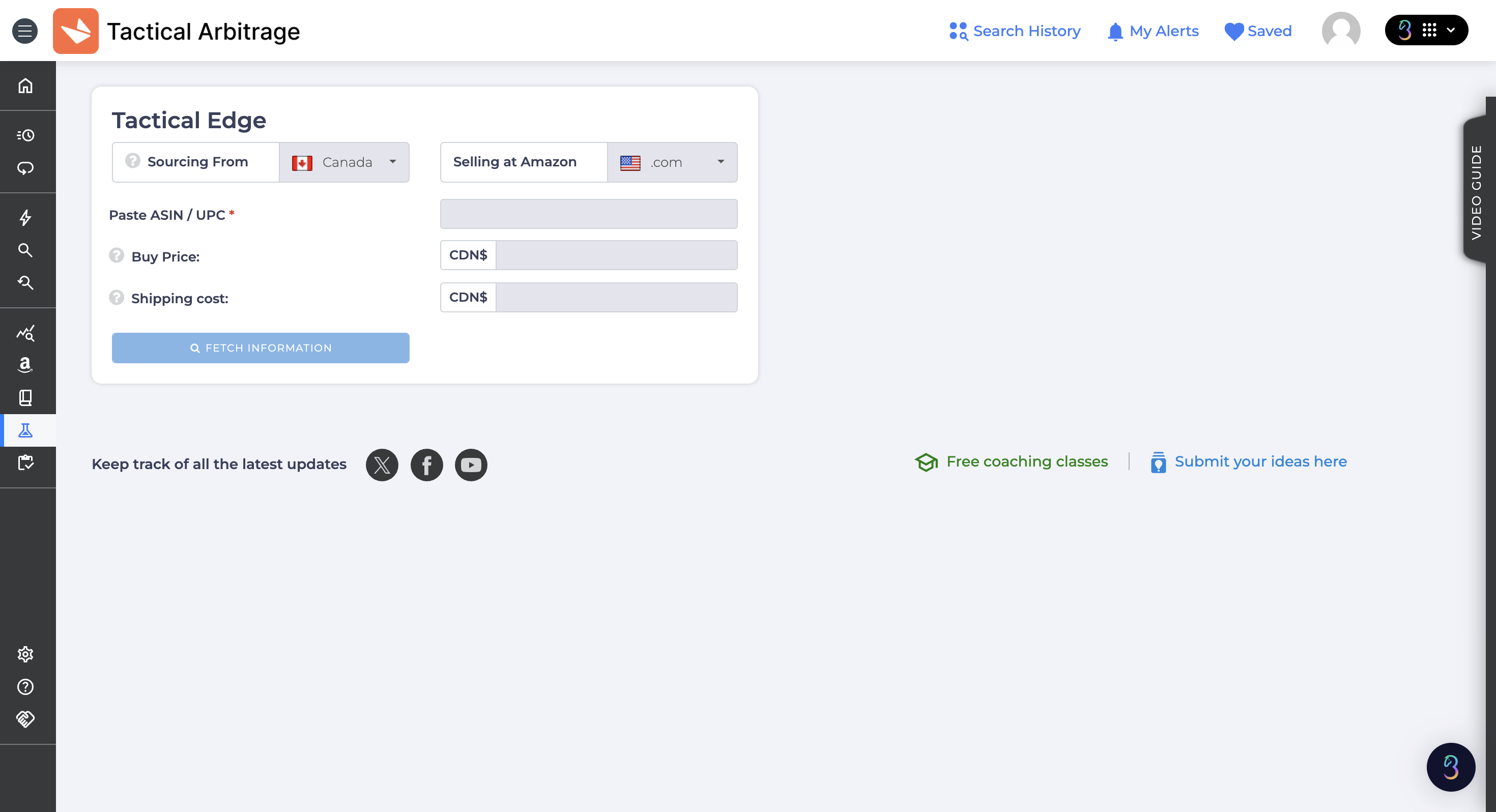The image size is (1496, 812).
Task: Focus the Shipping cost input field
Action: click(x=617, y=298)
